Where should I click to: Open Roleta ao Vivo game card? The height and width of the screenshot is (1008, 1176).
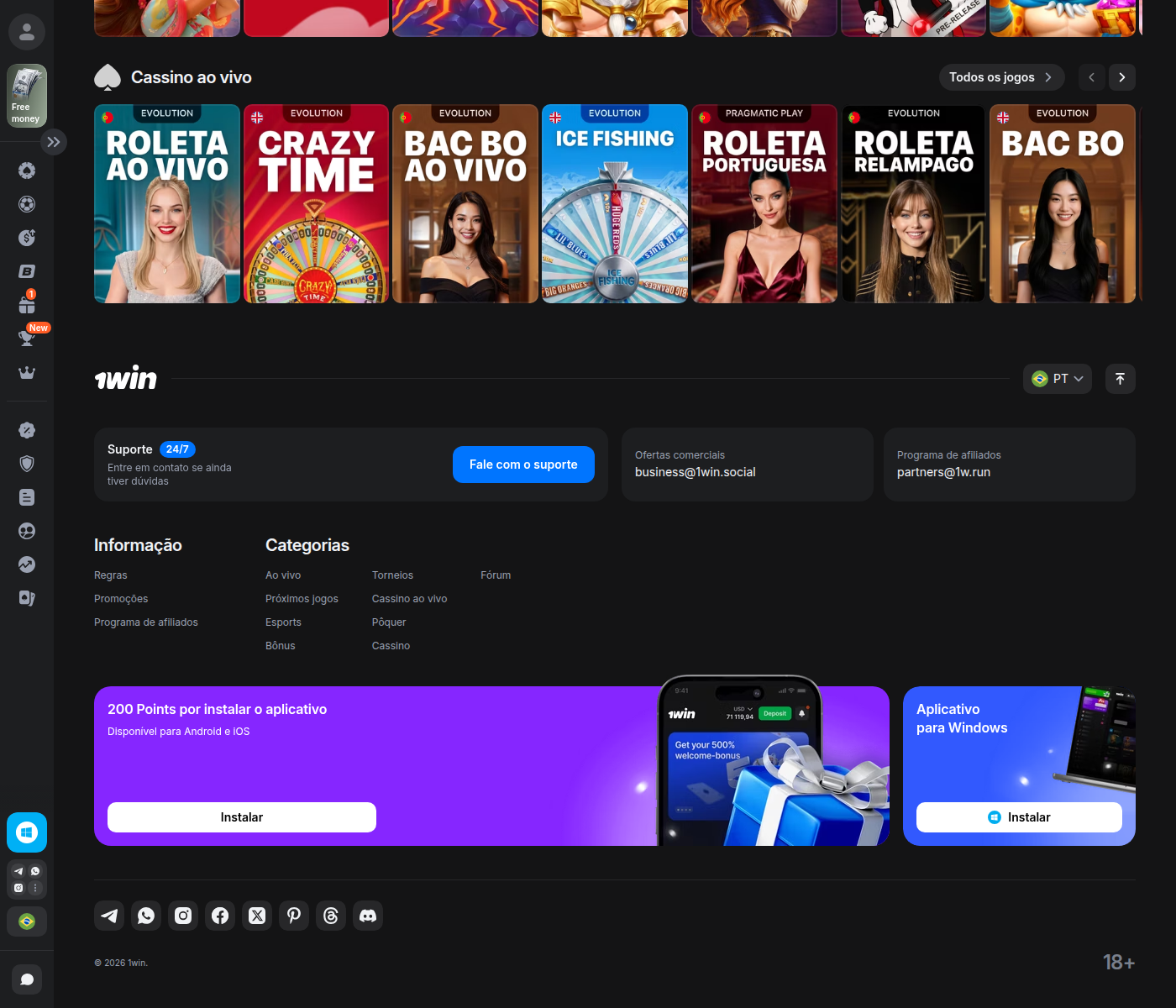(167, 203)
